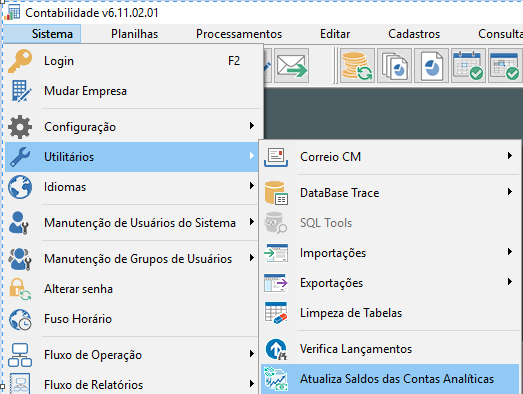This screenshot has width=523, height=394.
Task: Expand the Exportações submenu arrow
Action: [x=509, y=282]
